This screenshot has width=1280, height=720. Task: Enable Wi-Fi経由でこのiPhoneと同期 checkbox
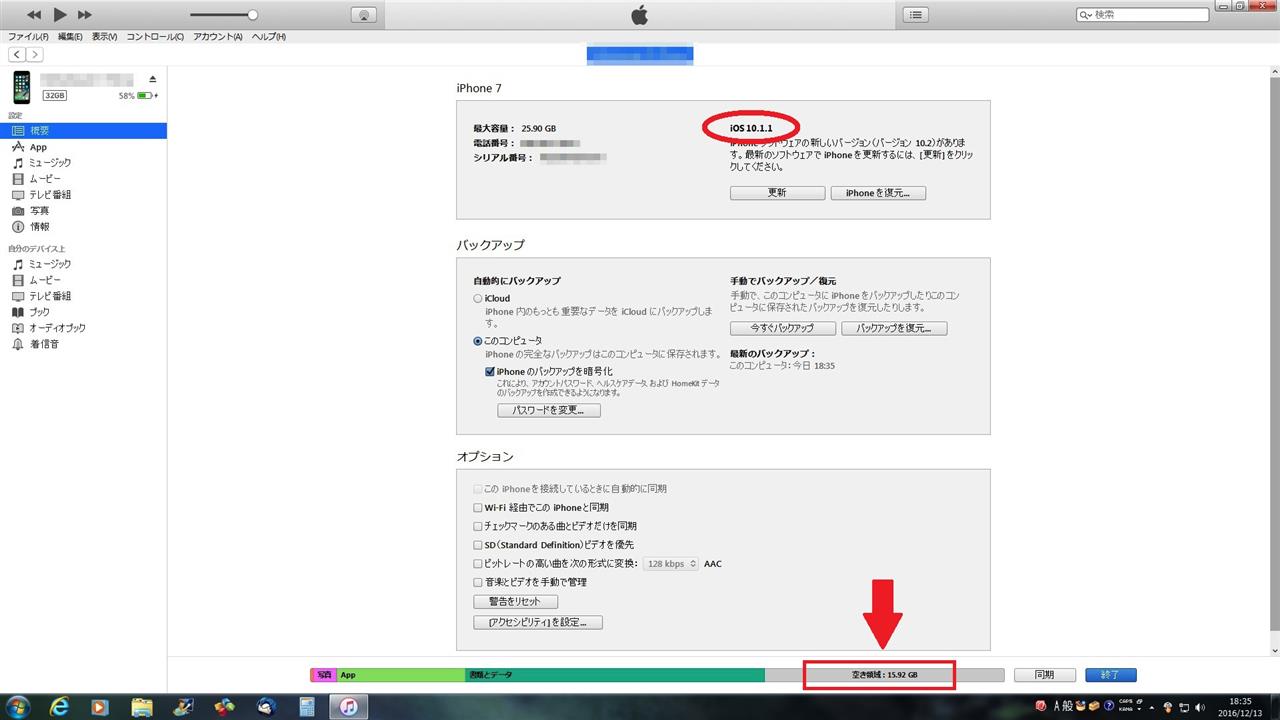[478, 508]
